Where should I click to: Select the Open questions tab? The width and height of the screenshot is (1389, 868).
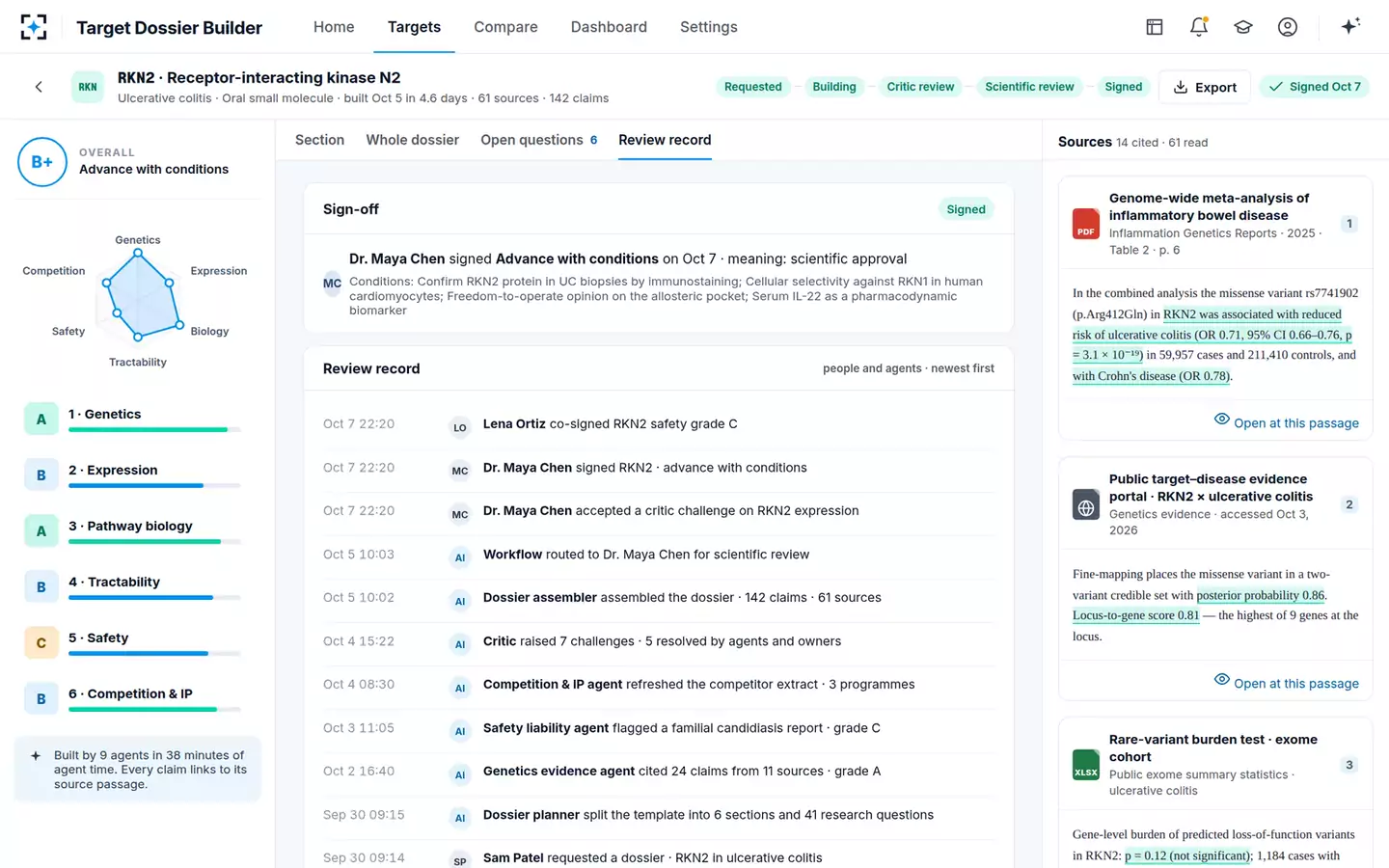pyautogui.click(x=539, y=140)
